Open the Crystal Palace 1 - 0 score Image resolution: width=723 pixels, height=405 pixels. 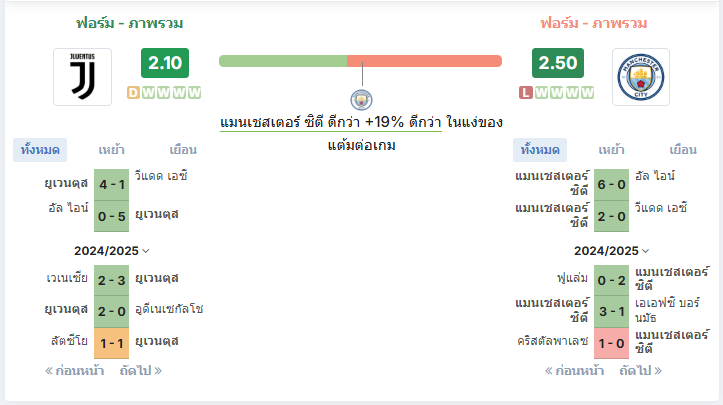[x=611, y=343]
